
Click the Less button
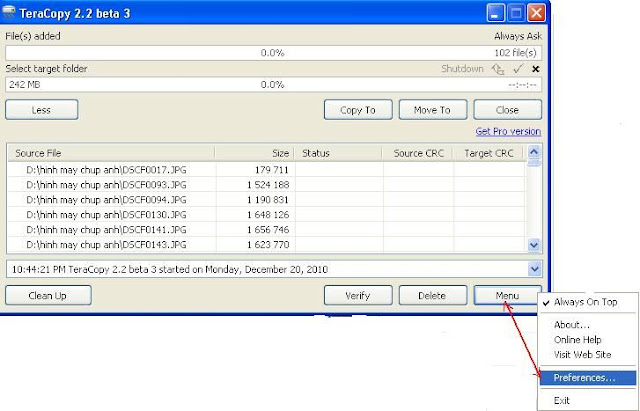[41, 110]
